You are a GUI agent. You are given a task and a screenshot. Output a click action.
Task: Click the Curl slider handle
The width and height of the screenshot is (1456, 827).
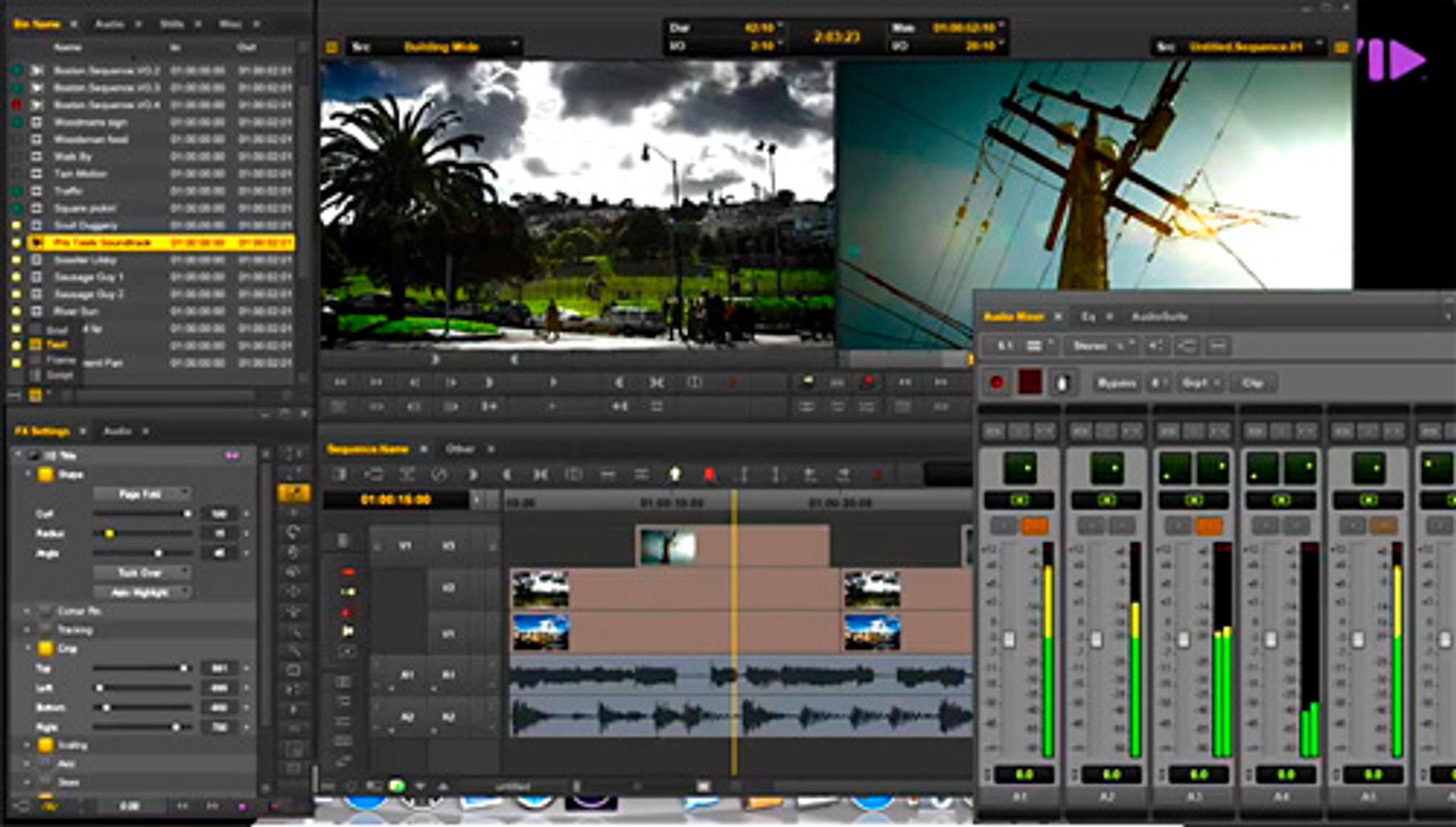click(187, 514)
